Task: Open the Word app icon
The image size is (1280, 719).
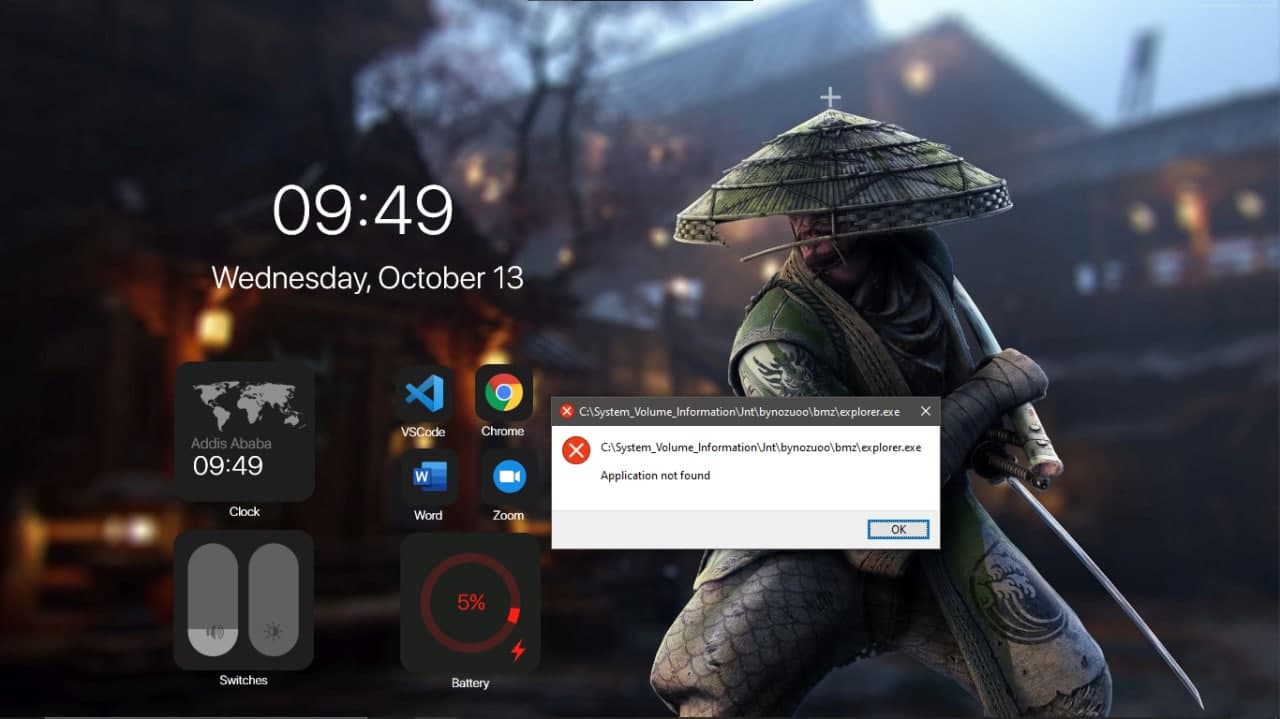Action: tap(429, 477)
